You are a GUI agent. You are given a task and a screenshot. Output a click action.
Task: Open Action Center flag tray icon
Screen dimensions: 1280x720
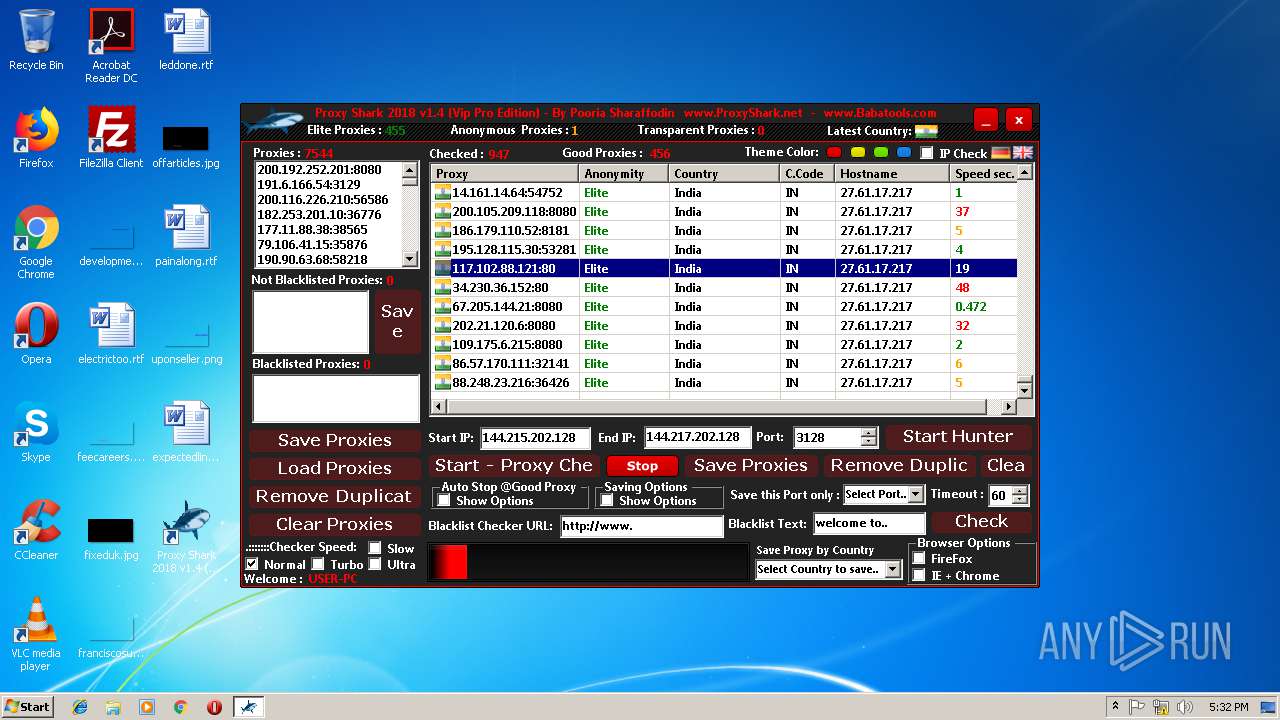click(1137, 707)
